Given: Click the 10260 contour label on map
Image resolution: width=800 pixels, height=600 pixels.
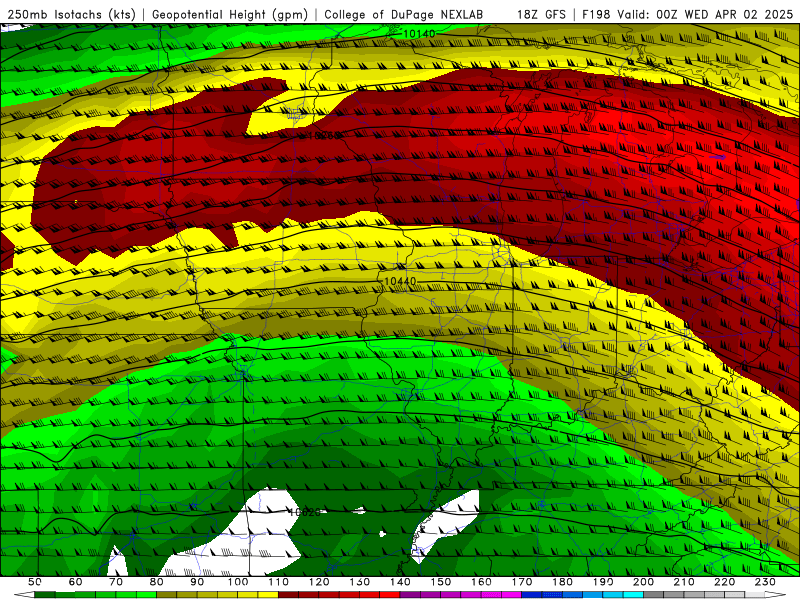Looking at the screenshot, I should click(x=324, y=136).
